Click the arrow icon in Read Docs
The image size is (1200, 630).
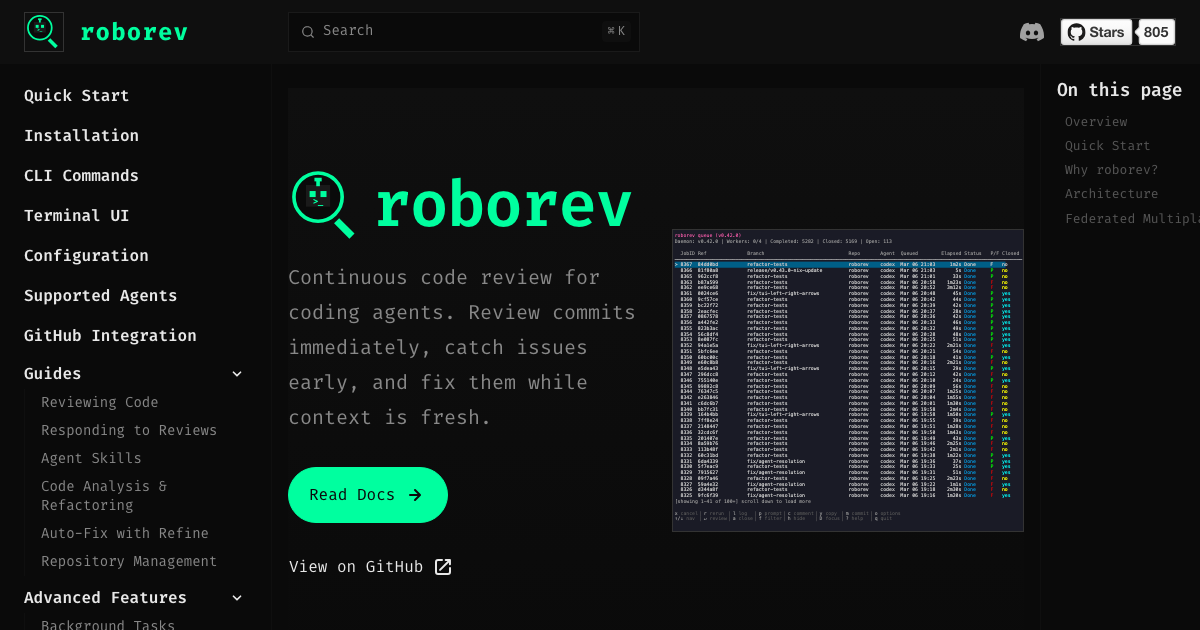point(415,495)
